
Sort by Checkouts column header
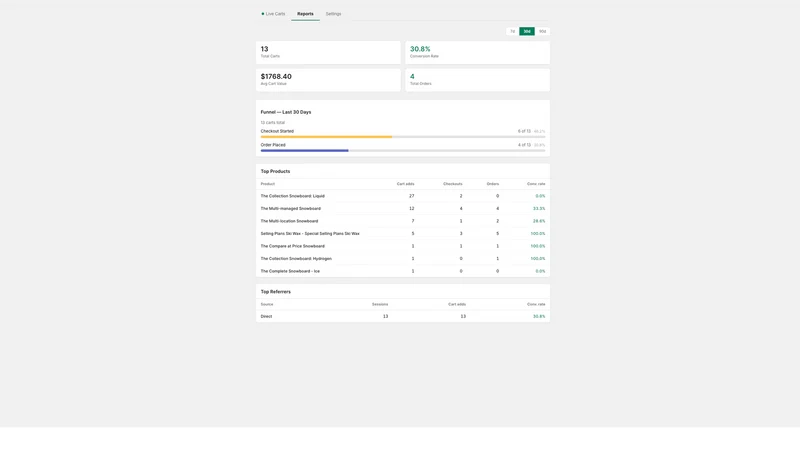453,184
